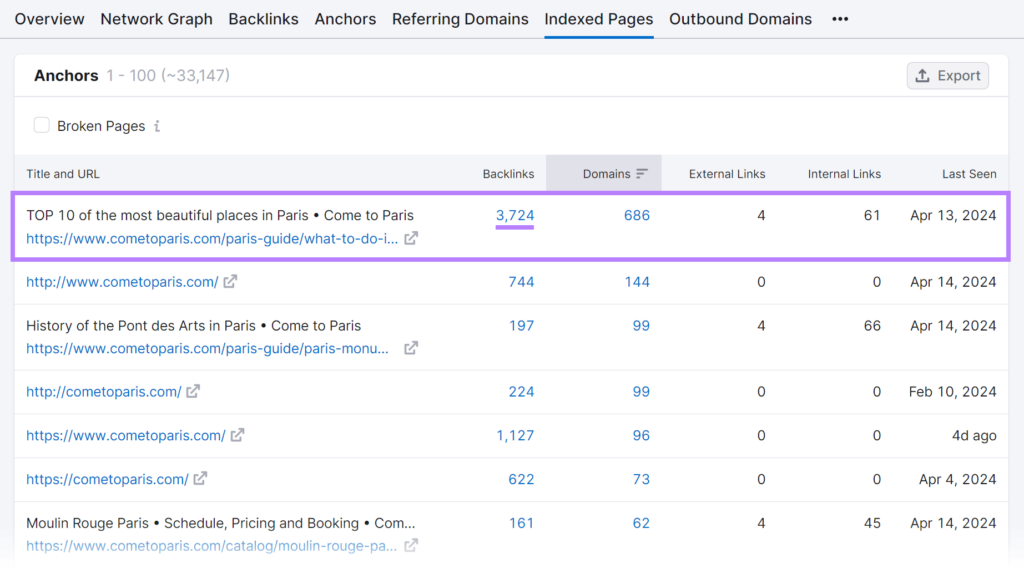Click the 686 domains value
The image size is (1024, 569).
tap(637, 215)
